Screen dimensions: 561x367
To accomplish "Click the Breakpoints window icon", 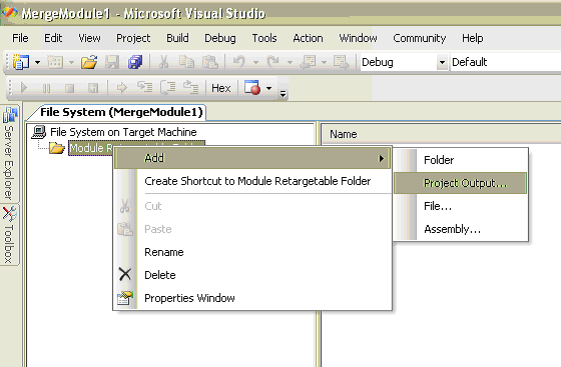I will point(252,88).
